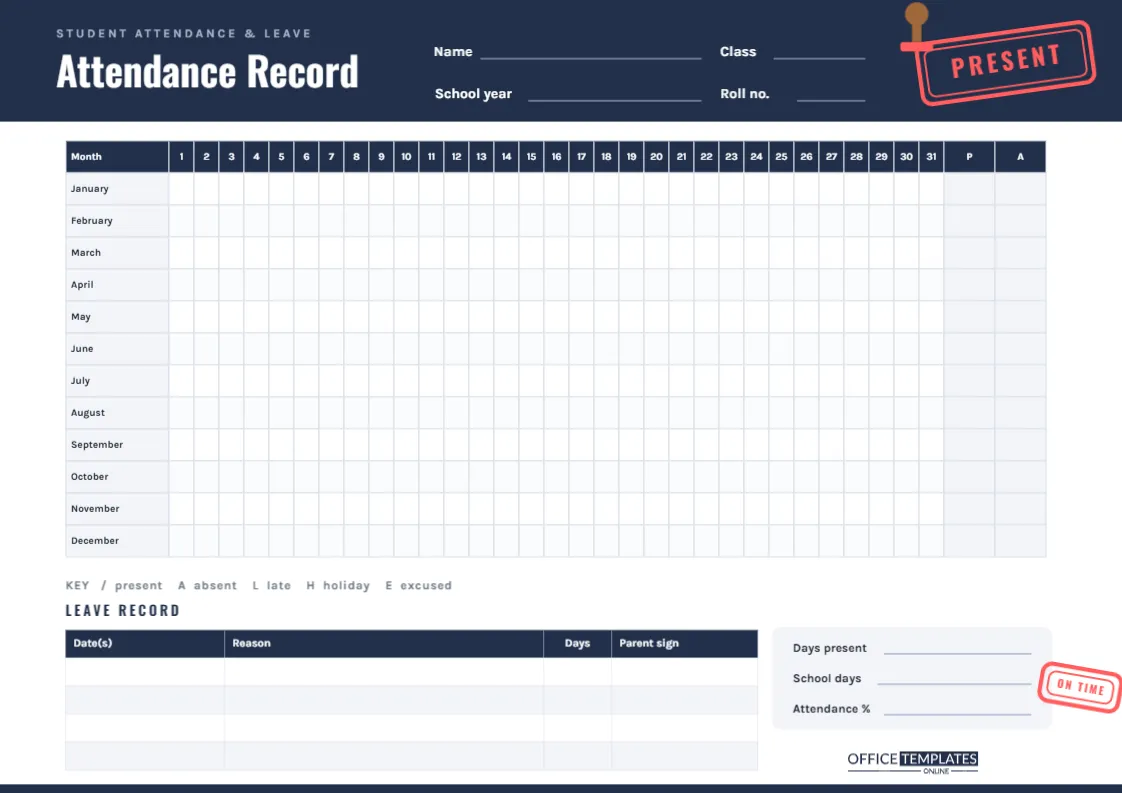Click day 25 column header
The height and width of the screenshot is (793, 1122).
pyautogui.click(x=781, y=157)
